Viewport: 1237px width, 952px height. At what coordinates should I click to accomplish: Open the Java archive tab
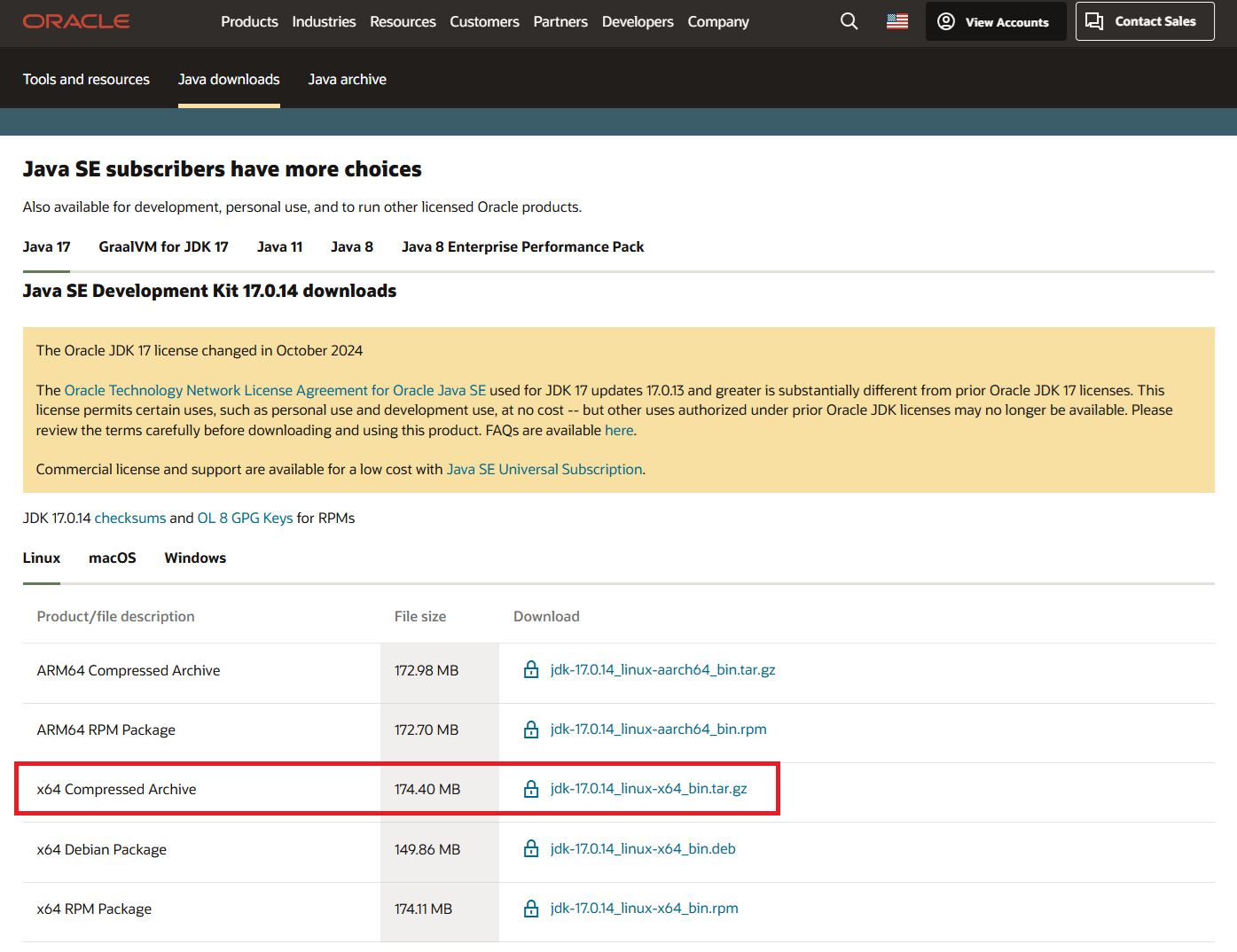click(348, 79)
